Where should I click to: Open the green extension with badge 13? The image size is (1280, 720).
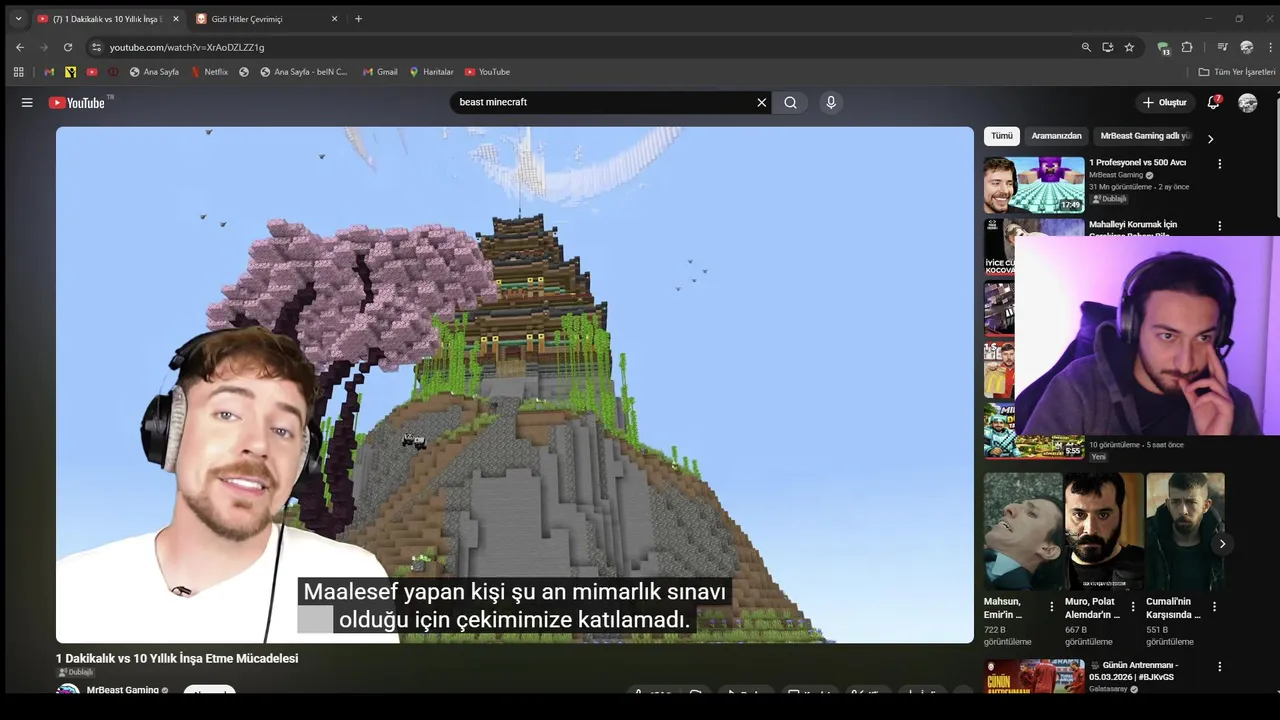click(1163, 47)
